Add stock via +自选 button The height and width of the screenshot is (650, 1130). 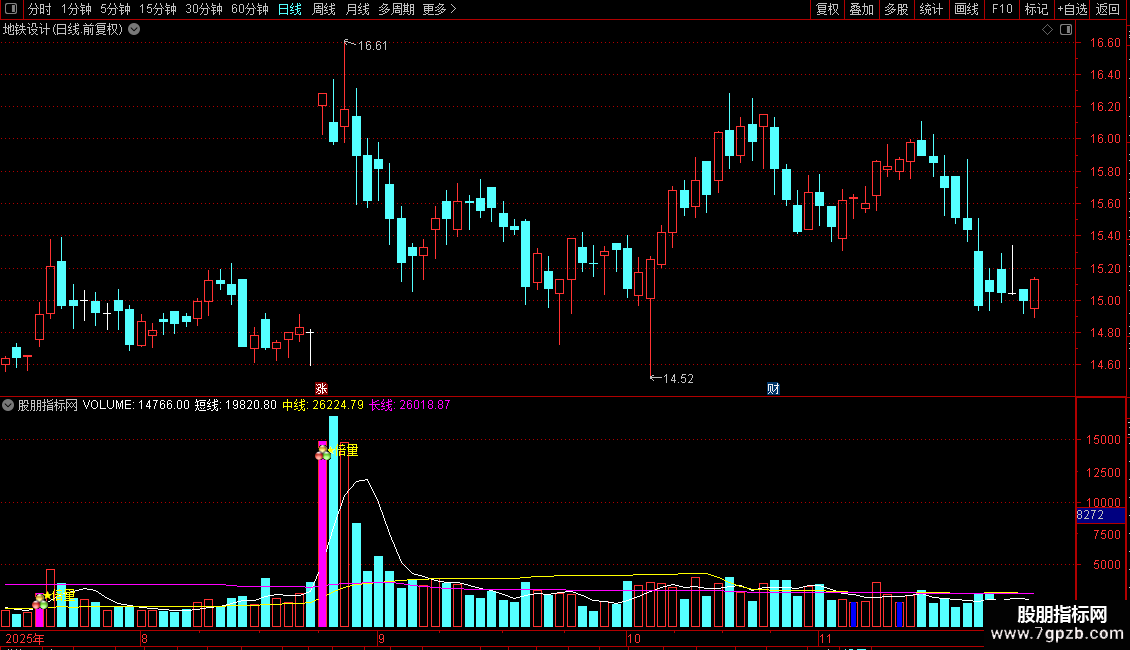[x=1072, y=9]
